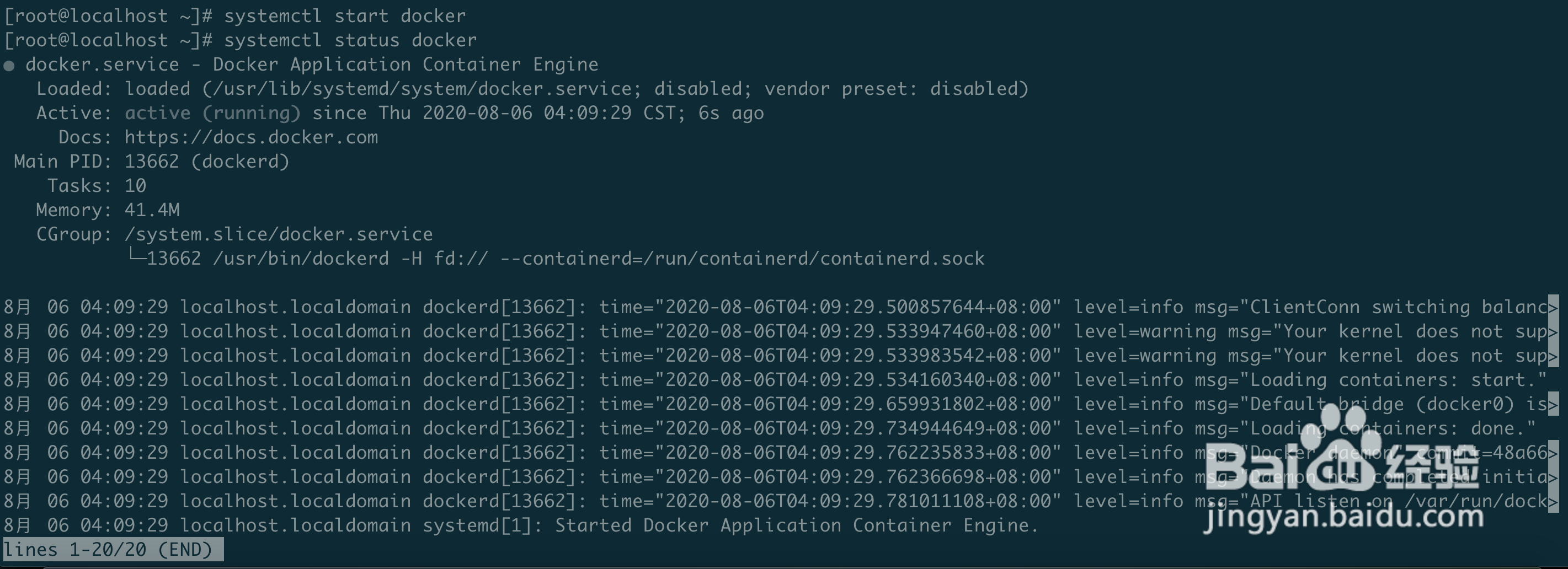
Task: Click truncation arrow on Default bridge line
Action: coord(1554,404)
